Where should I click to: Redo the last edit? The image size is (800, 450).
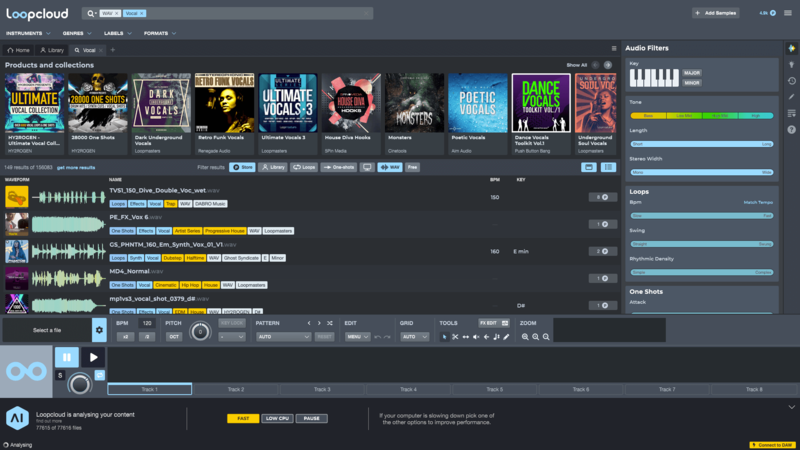[x=387, y=337]
